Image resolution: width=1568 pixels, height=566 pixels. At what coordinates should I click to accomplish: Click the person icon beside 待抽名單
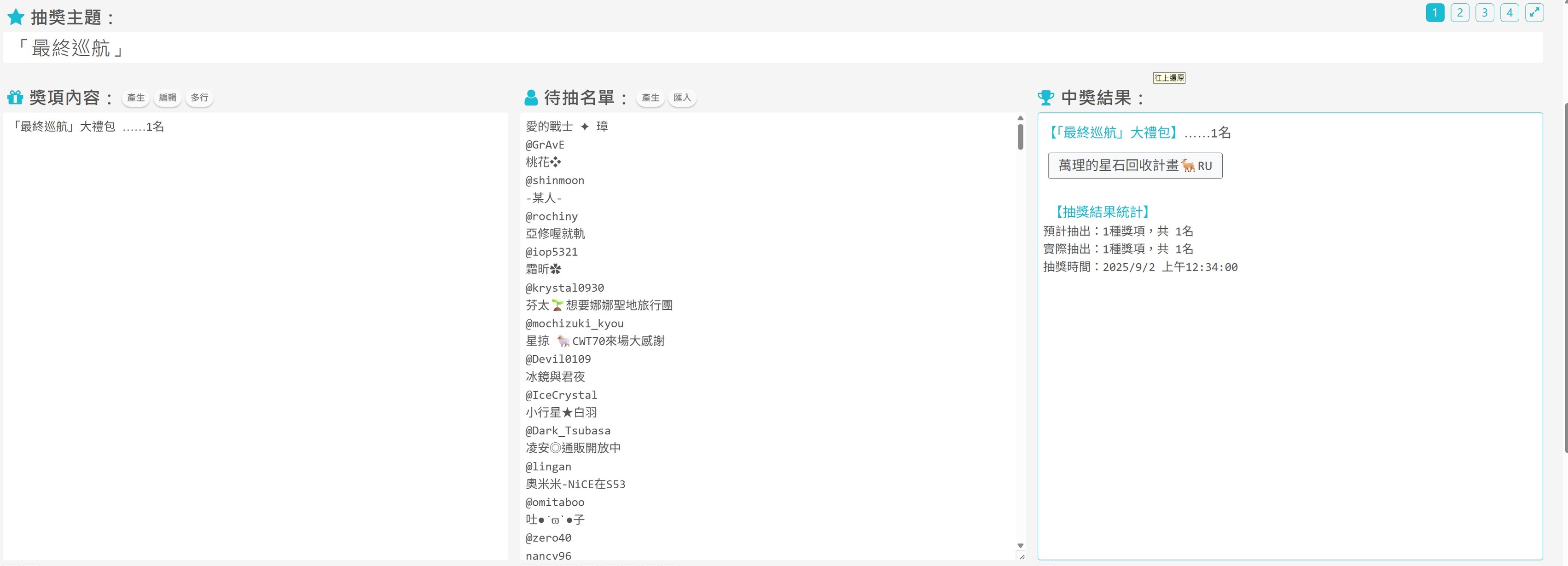pos(531,98)
